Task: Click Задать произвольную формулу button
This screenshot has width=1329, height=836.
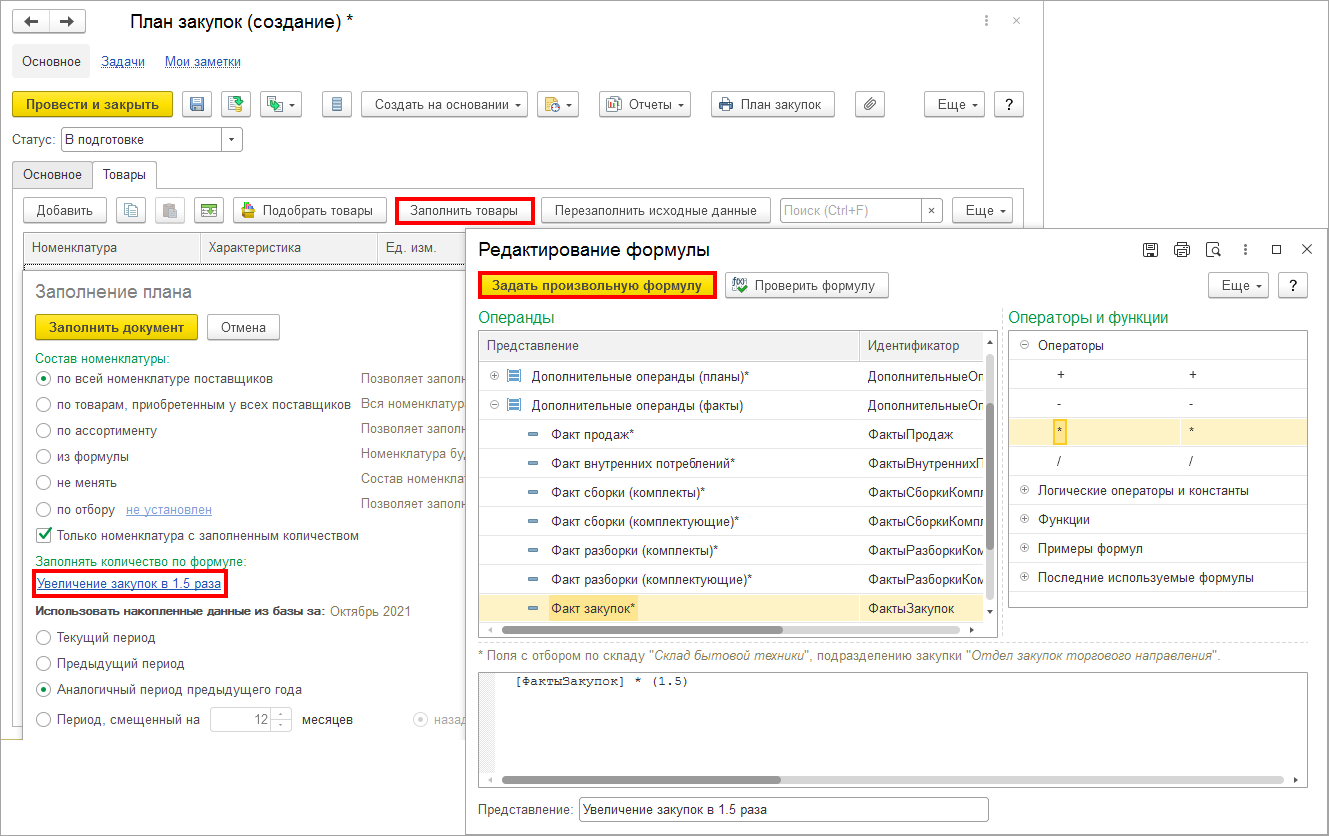Action: 597,285
